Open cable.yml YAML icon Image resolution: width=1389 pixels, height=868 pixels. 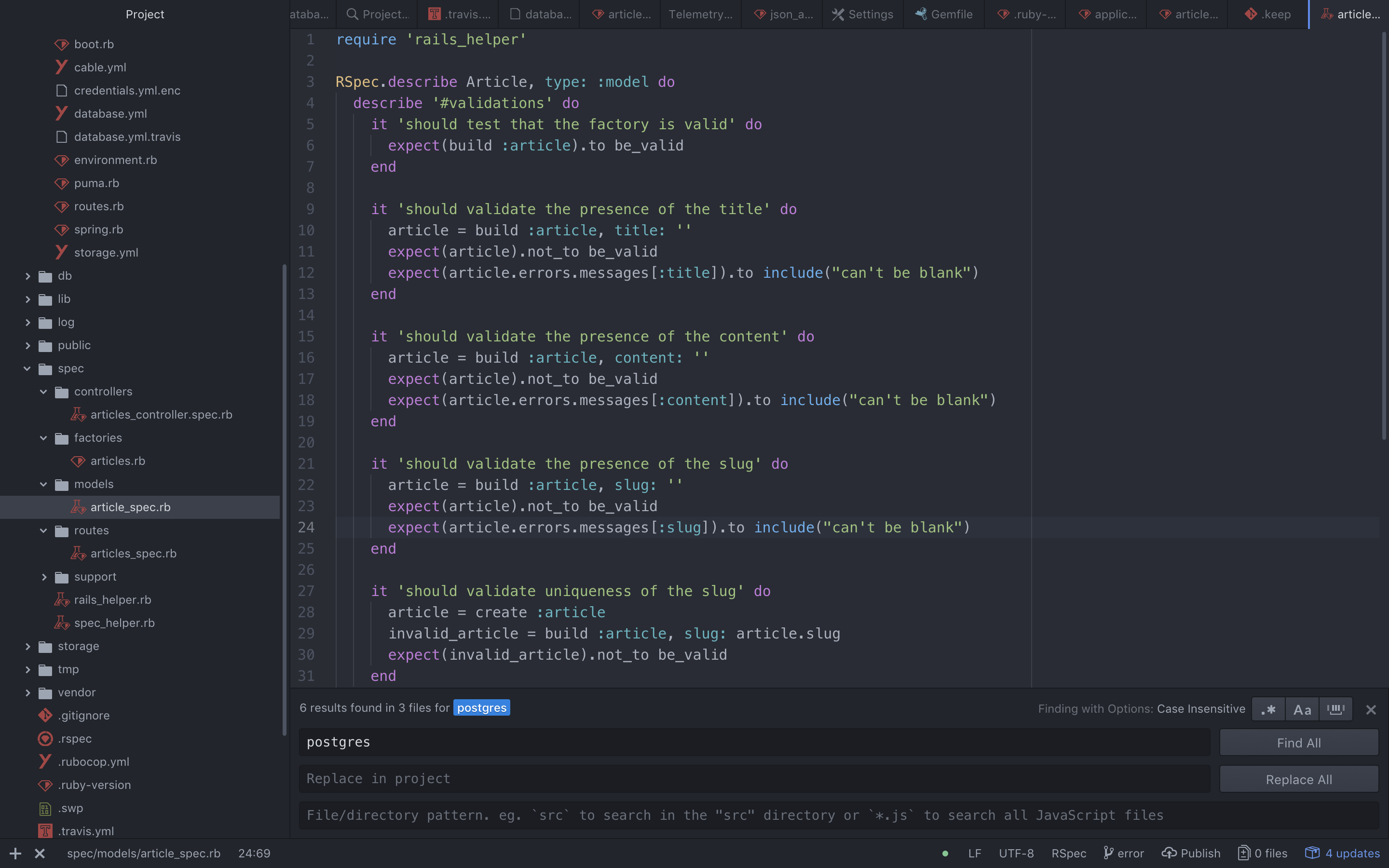click(61, 67)
